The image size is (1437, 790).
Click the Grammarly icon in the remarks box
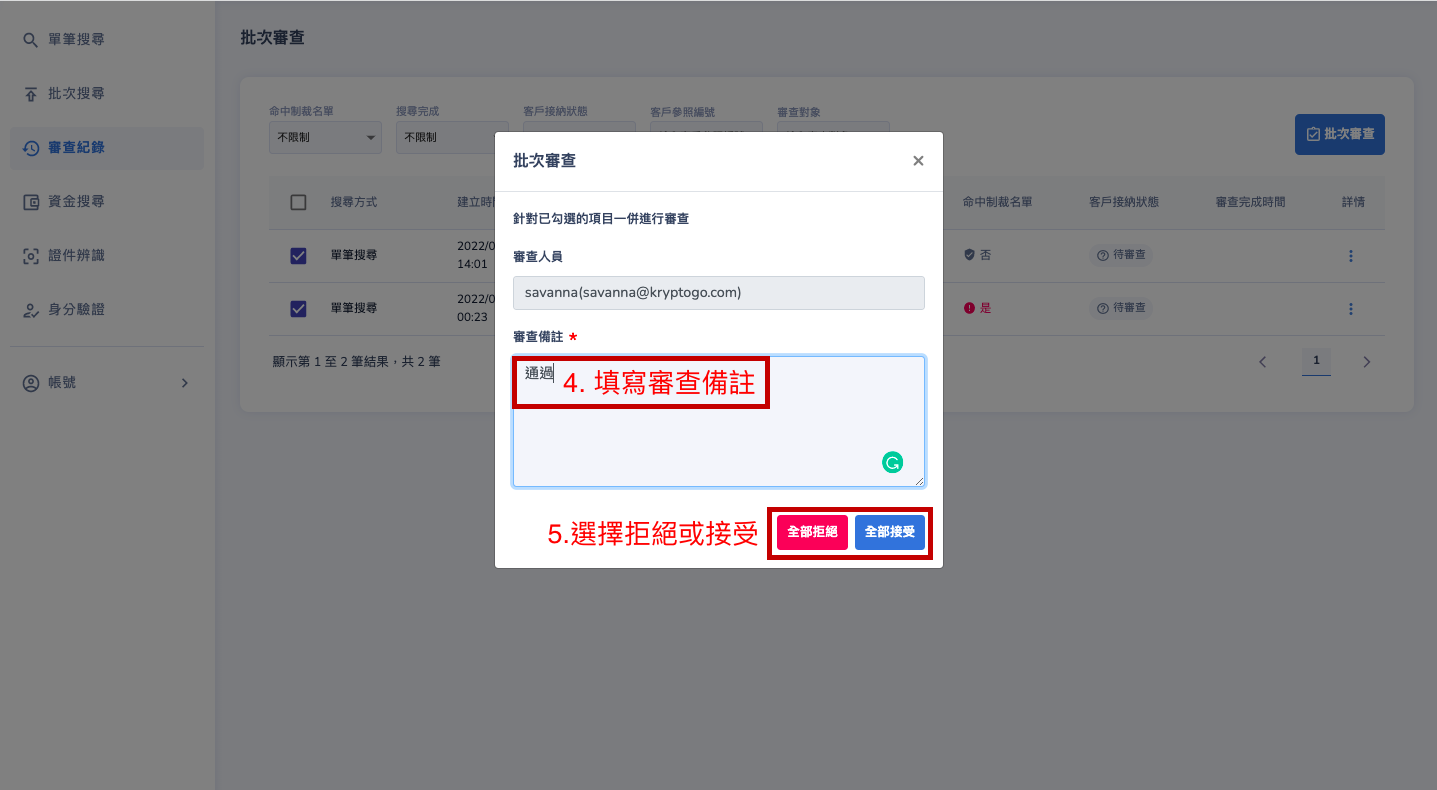point(892,462)
